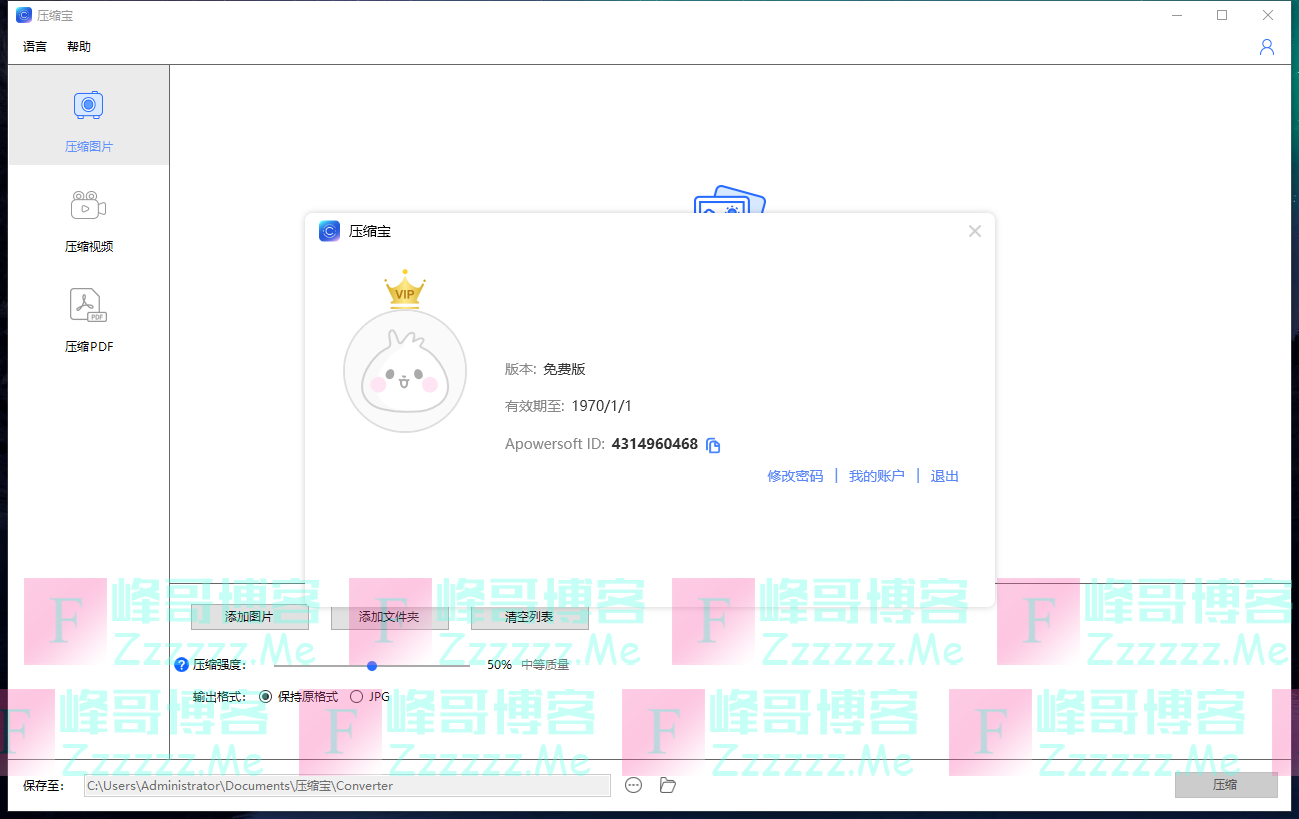Click the user account icon at top right
This screenshot has width=1299, height=819.
[1266, 47]
